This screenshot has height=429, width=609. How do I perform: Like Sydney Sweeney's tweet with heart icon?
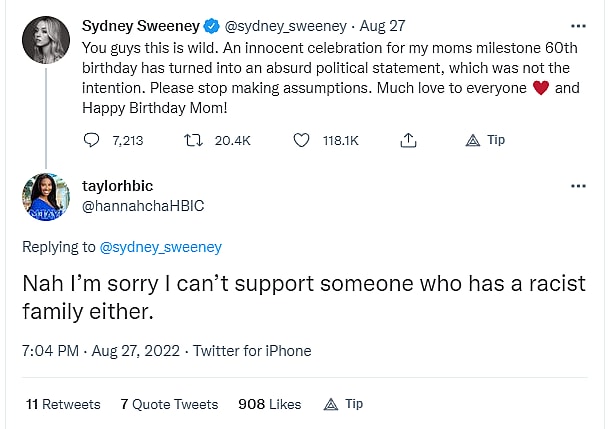click(x=301, y=141)
